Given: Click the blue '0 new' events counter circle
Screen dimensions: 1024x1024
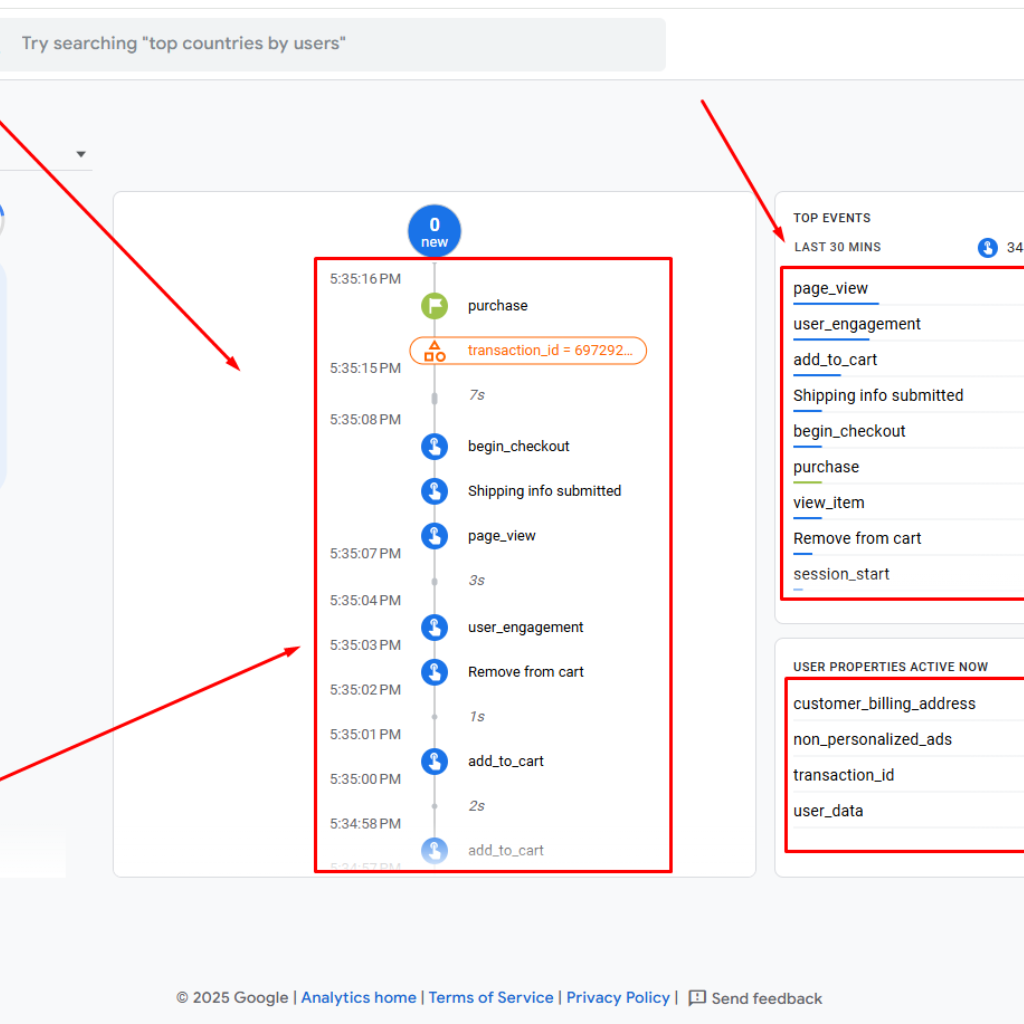Looking at the screenshot, I should click(x=434, y=229).
